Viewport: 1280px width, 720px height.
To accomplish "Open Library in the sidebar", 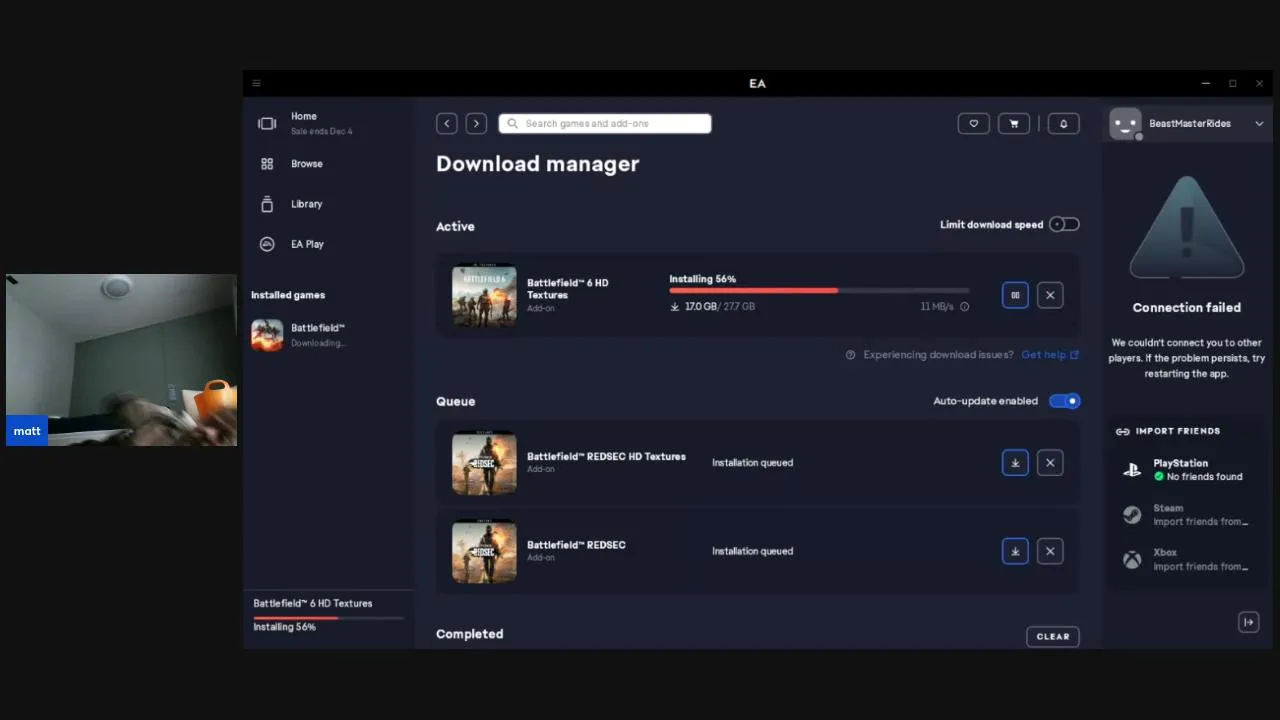I will (x=307, y=204).
